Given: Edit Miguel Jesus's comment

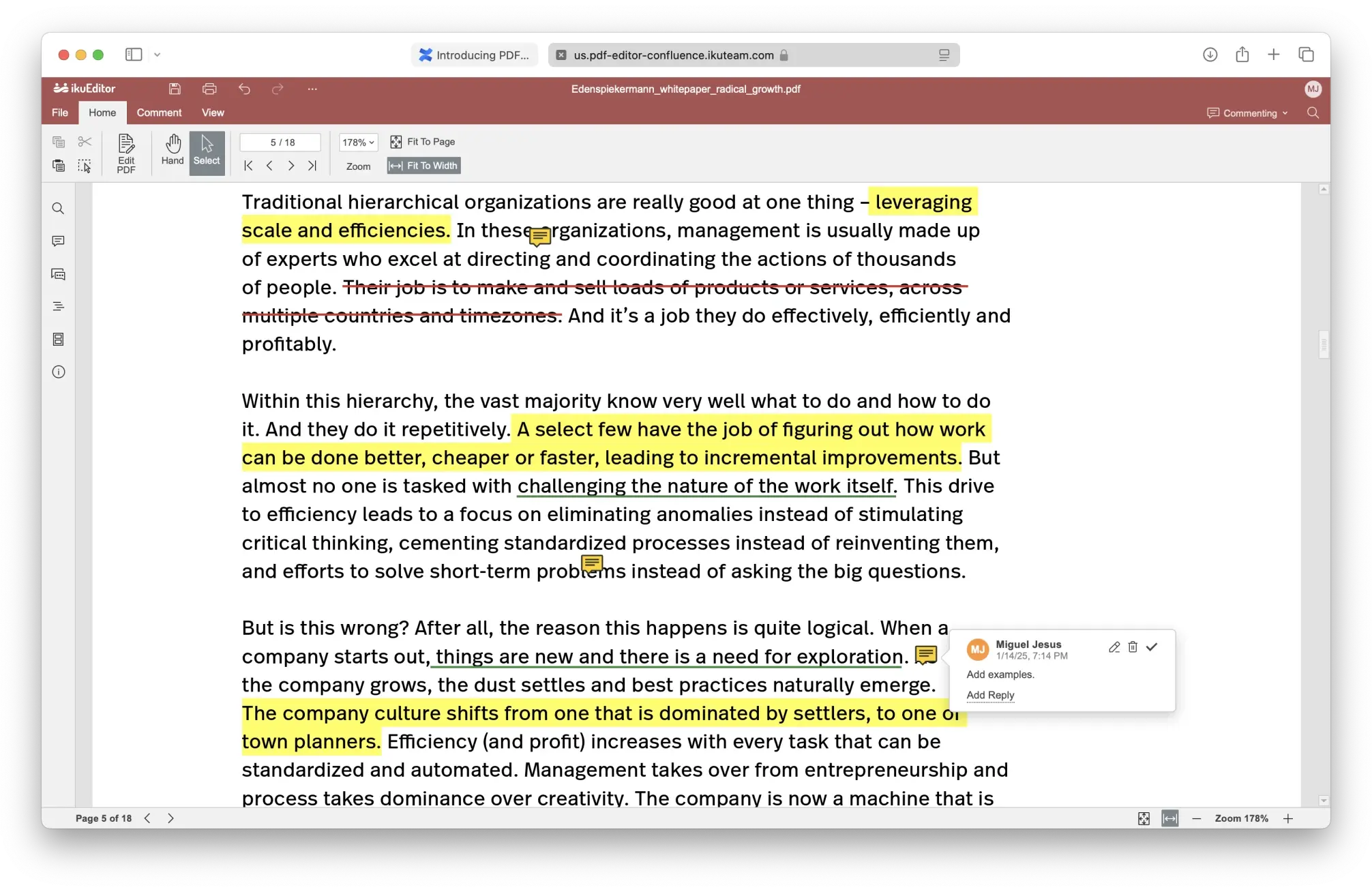Looking at the screenshot, I should click(x=1114, y=647).
